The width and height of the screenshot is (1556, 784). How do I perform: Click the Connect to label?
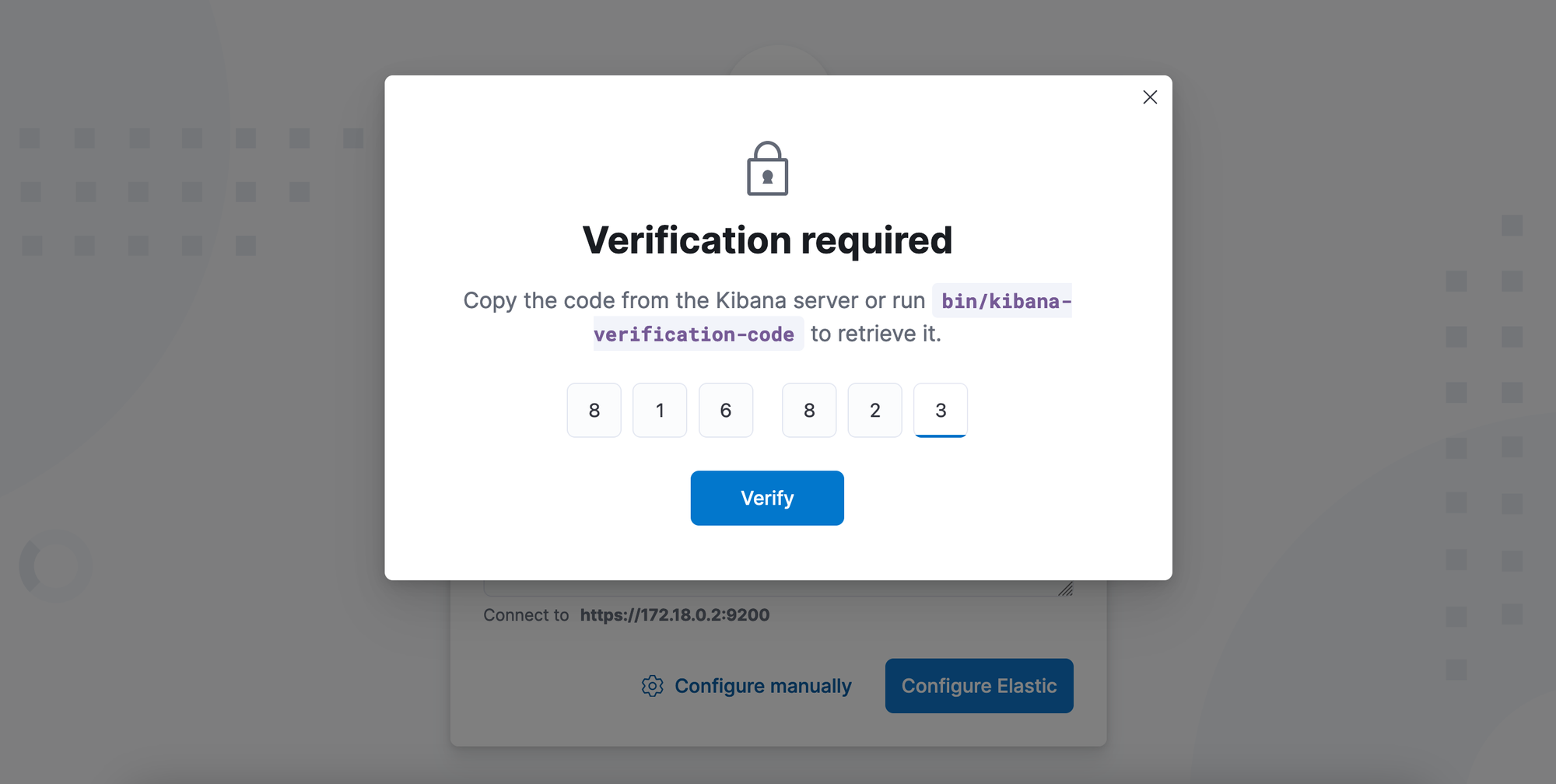[526, 615]
